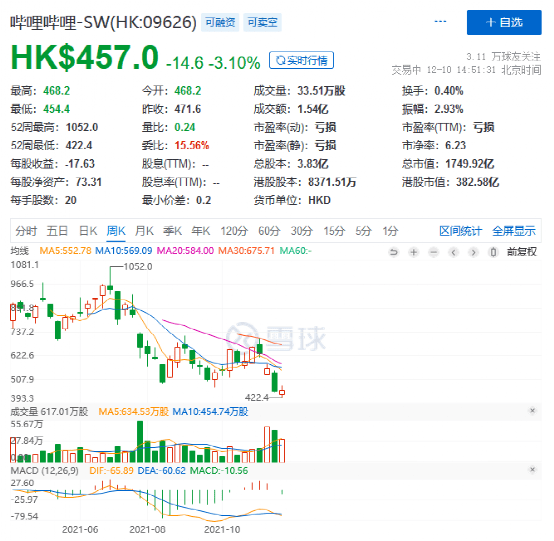Select the 1分 interval tab
Screen dimensions: 554x541
point(390,231)
